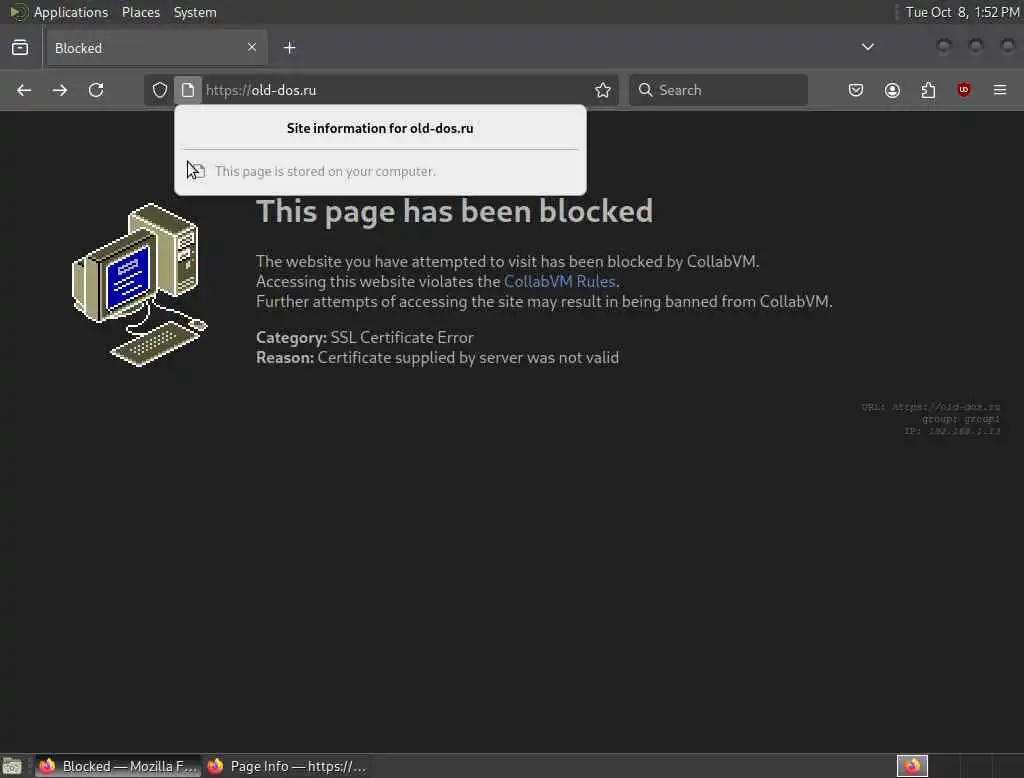Click the clock showing Tue Oct 8
This screenshot has height=778, width=1024.
pyautogui.click(x=962, y=12)
